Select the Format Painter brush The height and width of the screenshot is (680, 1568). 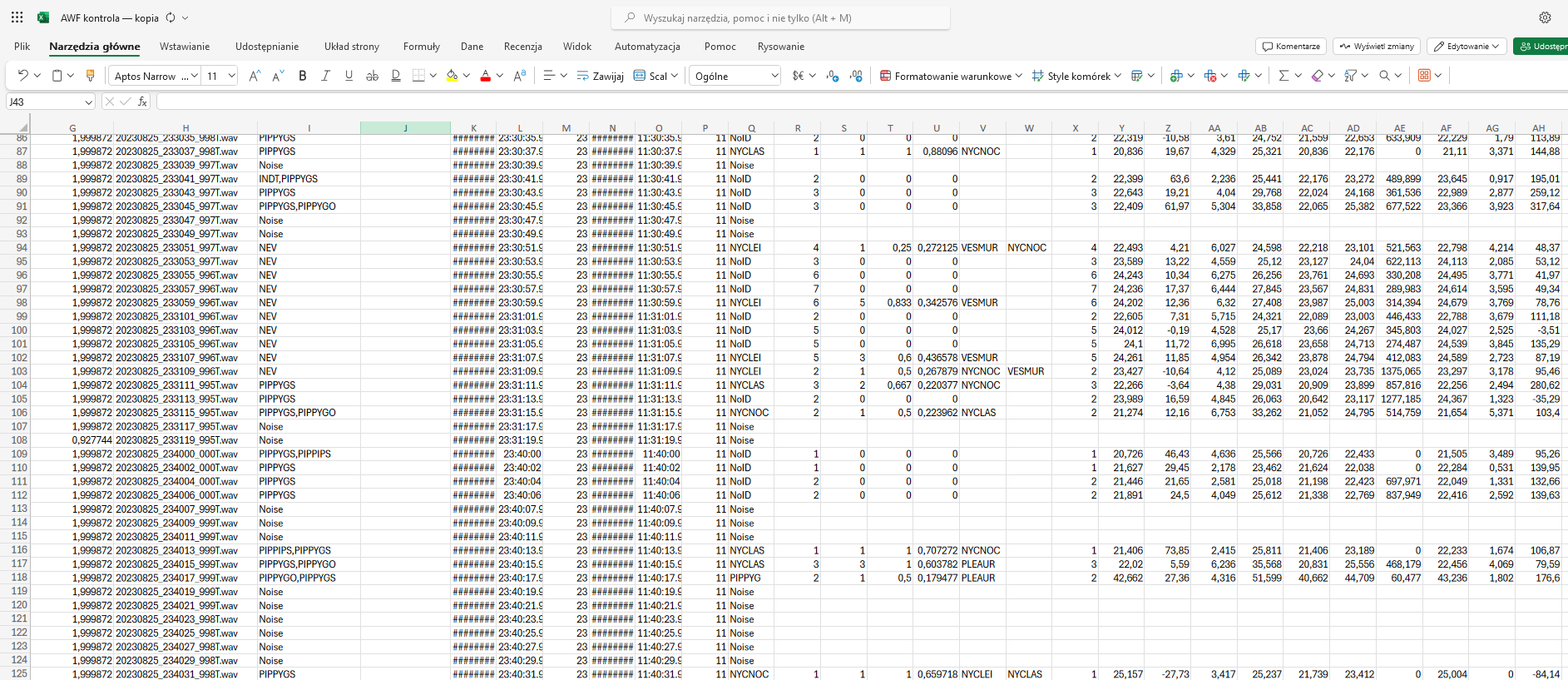pos(91,76)
